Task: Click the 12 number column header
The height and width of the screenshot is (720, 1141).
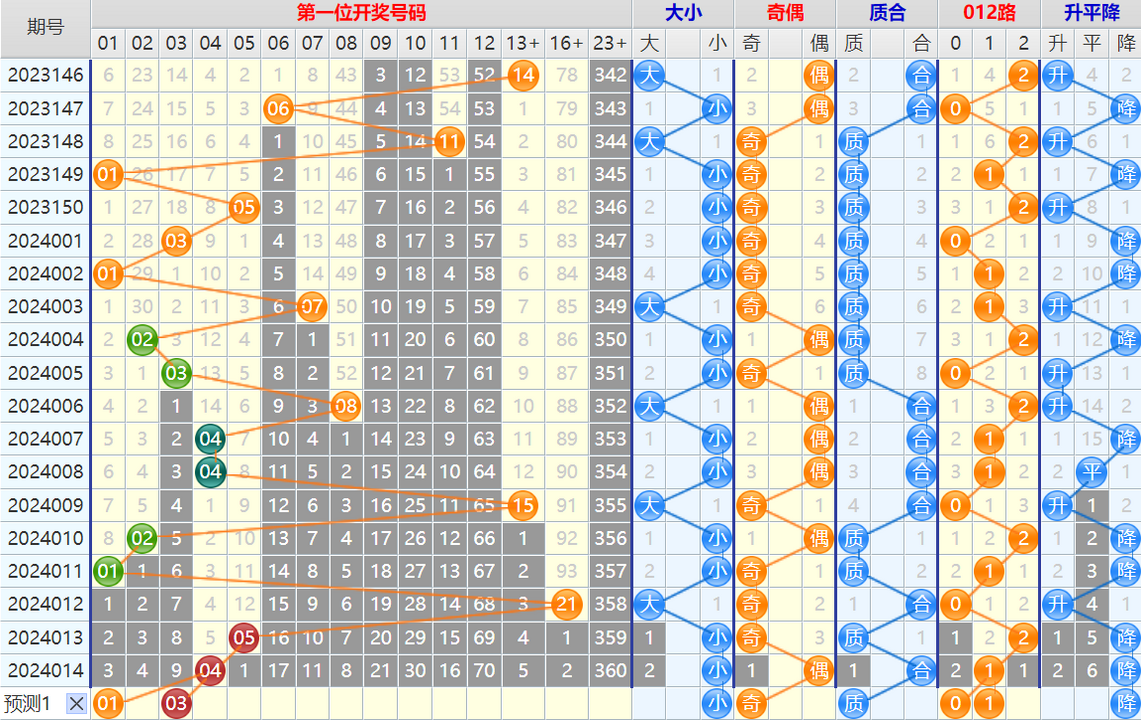Action: pos(484,44)
